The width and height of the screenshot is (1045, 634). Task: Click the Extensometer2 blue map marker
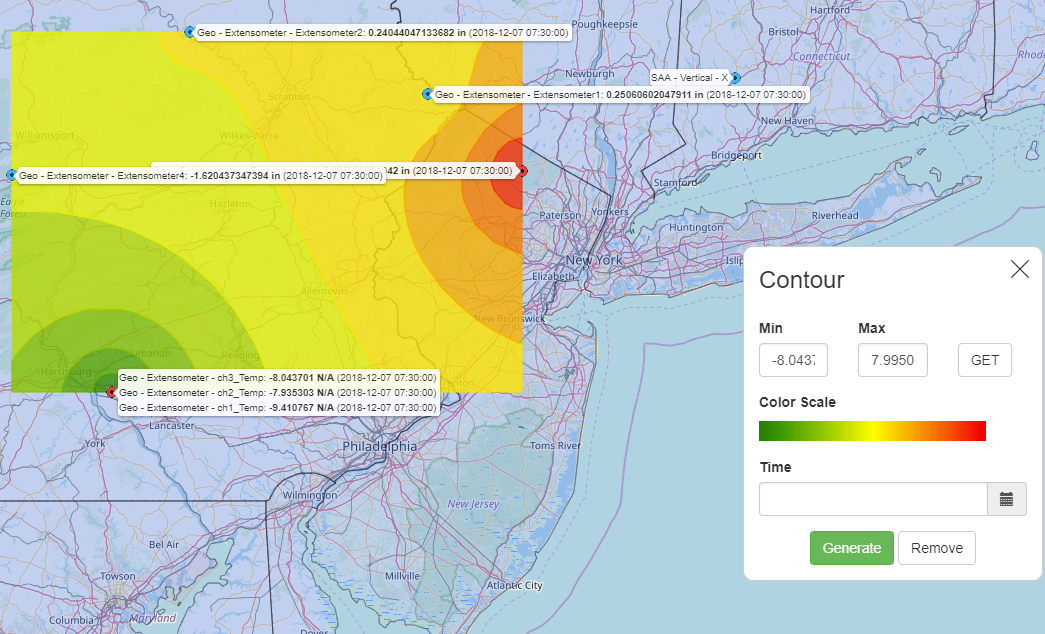[x=189, y=32]
